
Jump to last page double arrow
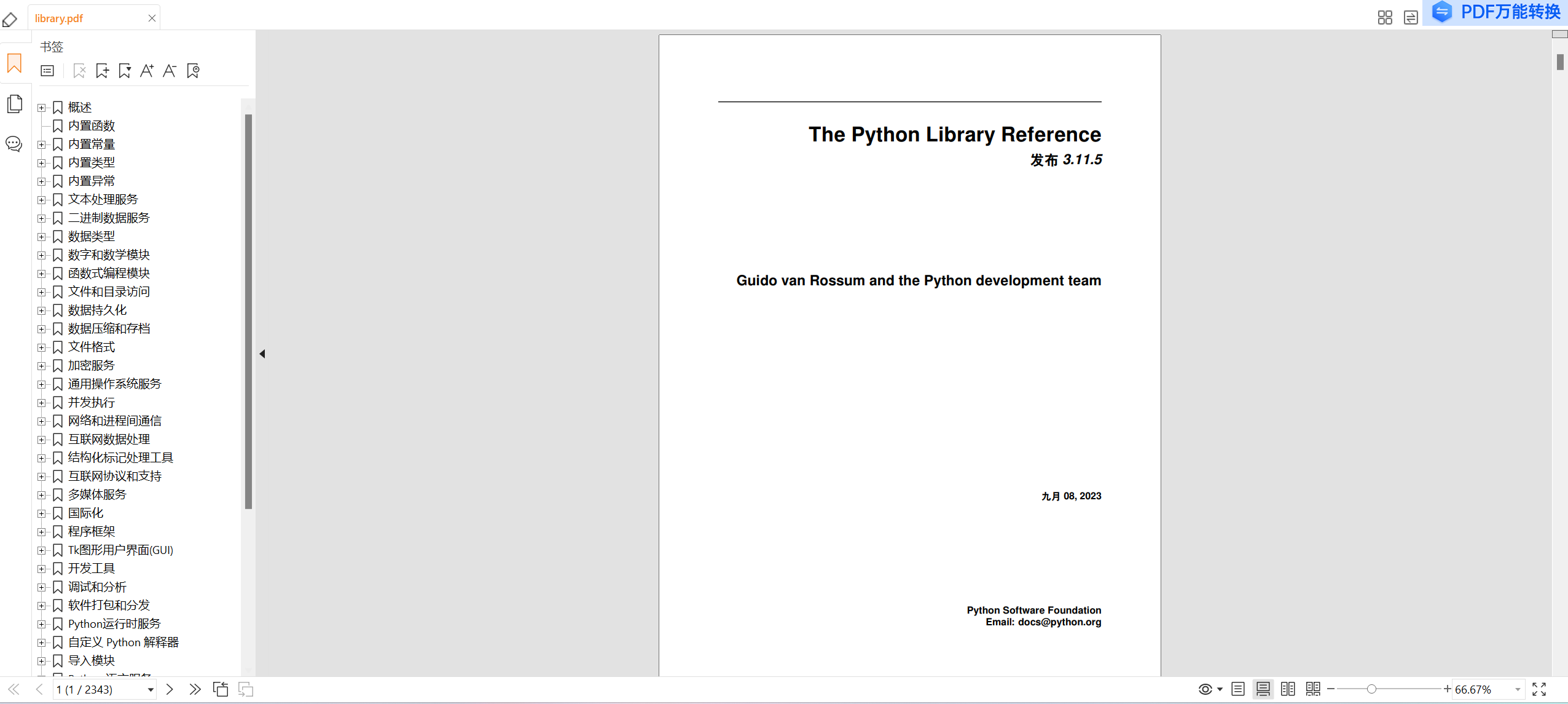195,689
